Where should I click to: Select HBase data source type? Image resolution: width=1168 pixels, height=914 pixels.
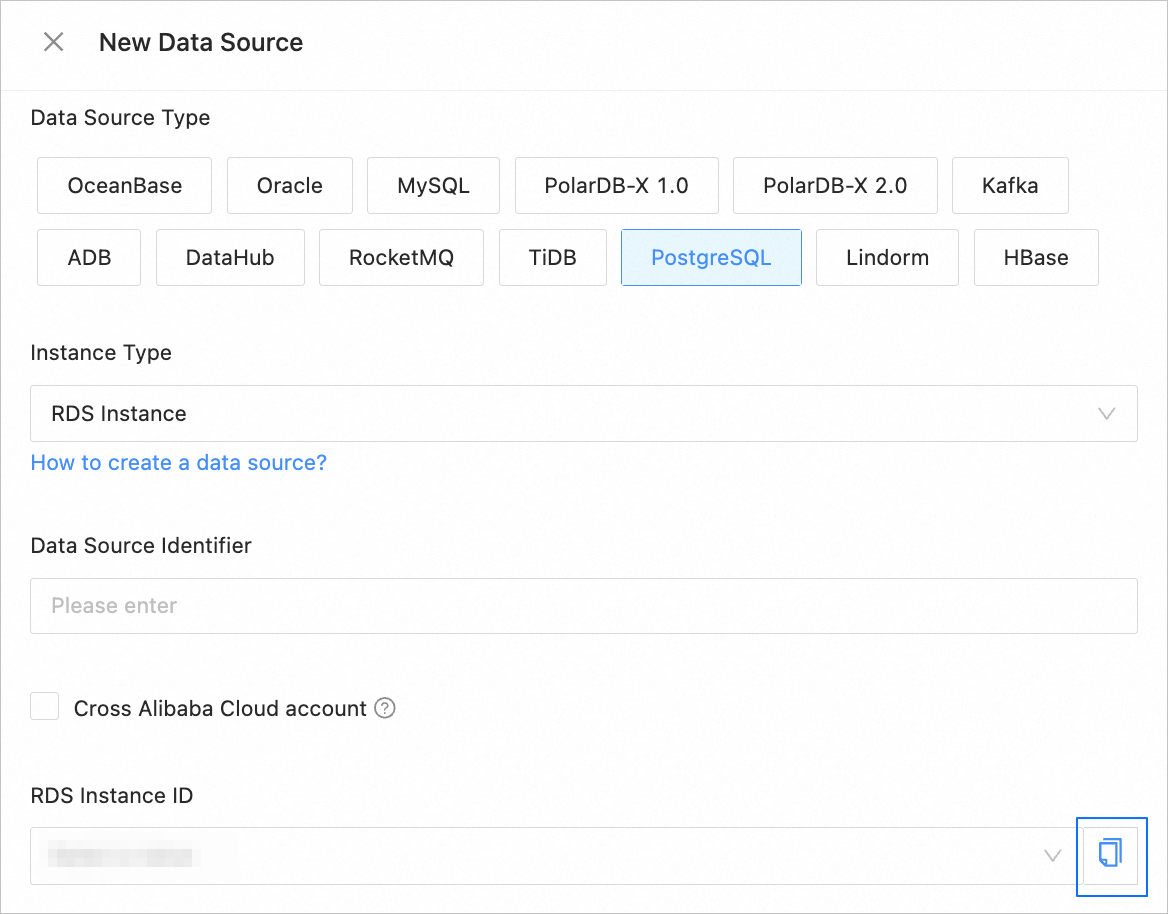tap(1036, 258)
